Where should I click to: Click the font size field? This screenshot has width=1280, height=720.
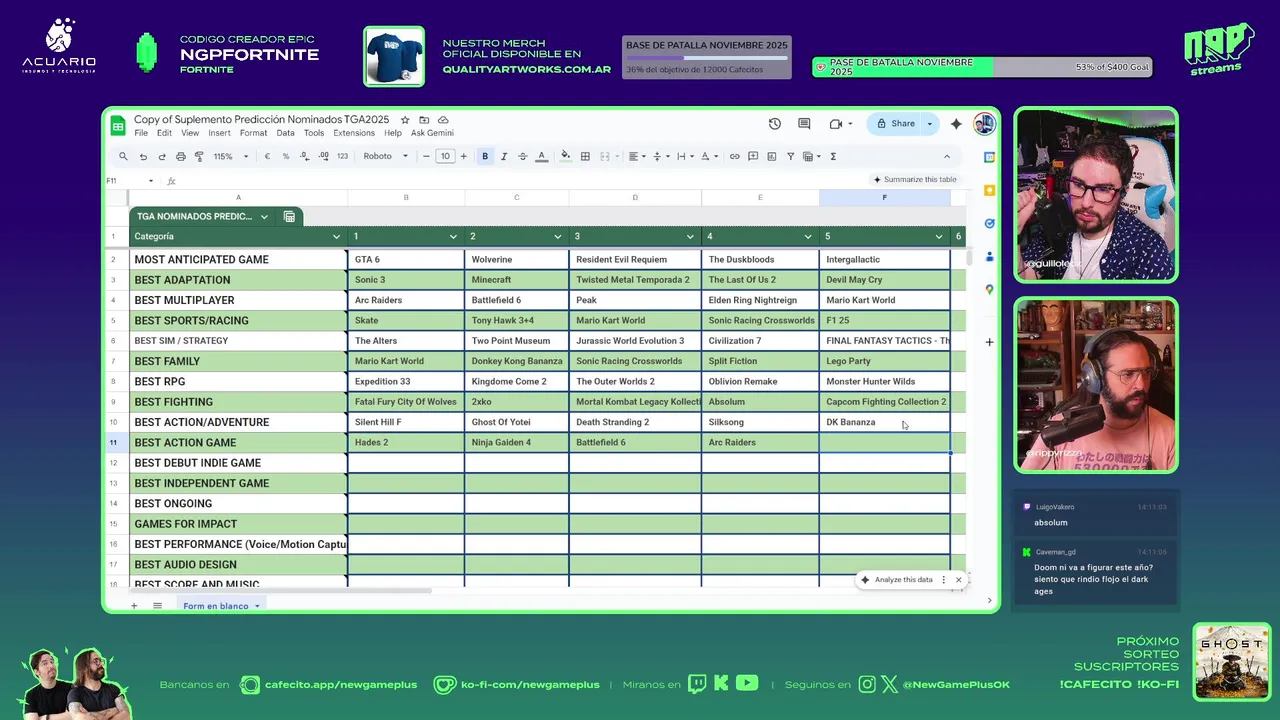coord(445,156)
